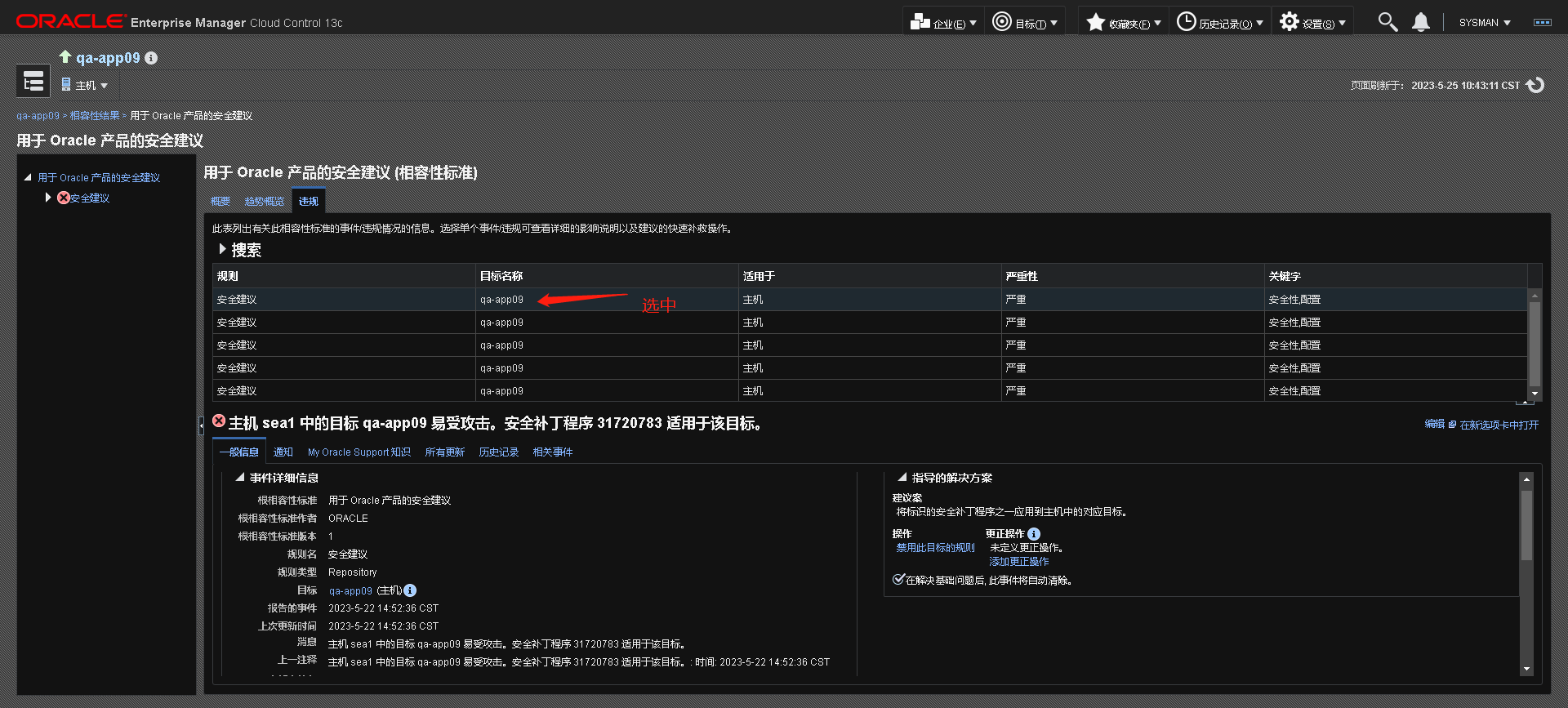This screenshot has height=708, width=1568.
Task: Click the red error icon beside 安全建议 tree item
Action: click(x=63, y=198)
